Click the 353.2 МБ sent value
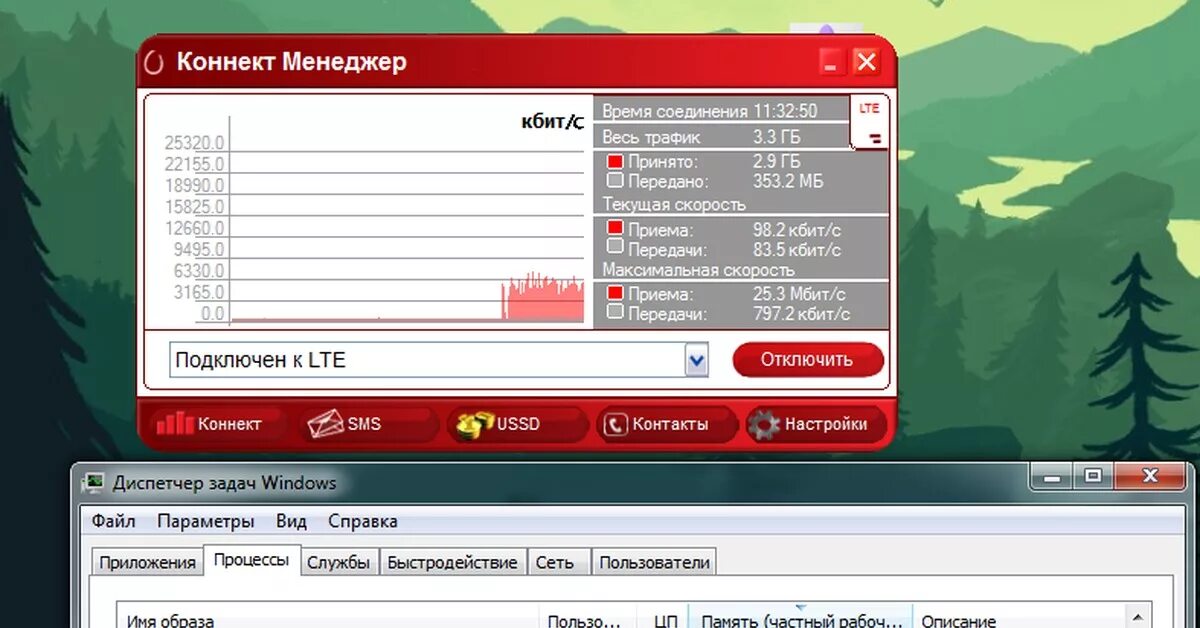 coord(788,181)
